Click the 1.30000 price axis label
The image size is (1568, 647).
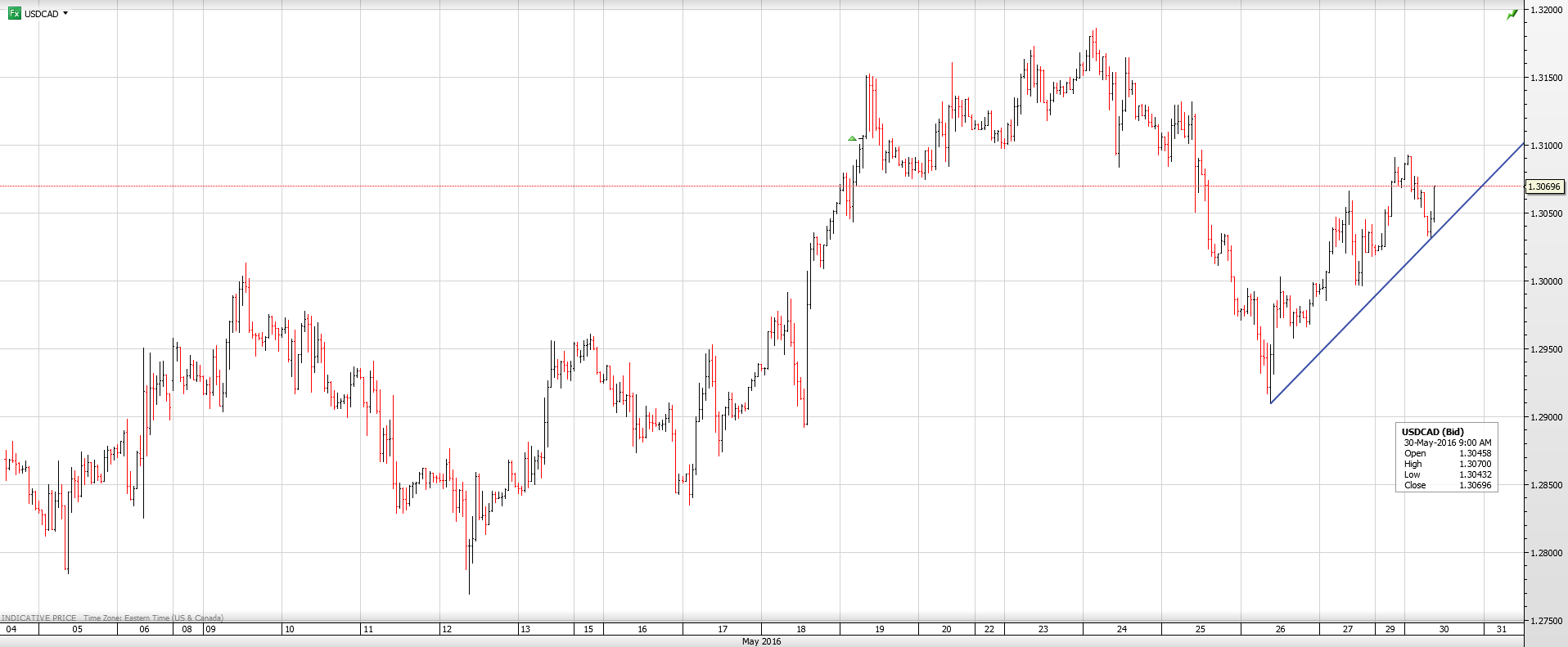[x=1546, y=281]
